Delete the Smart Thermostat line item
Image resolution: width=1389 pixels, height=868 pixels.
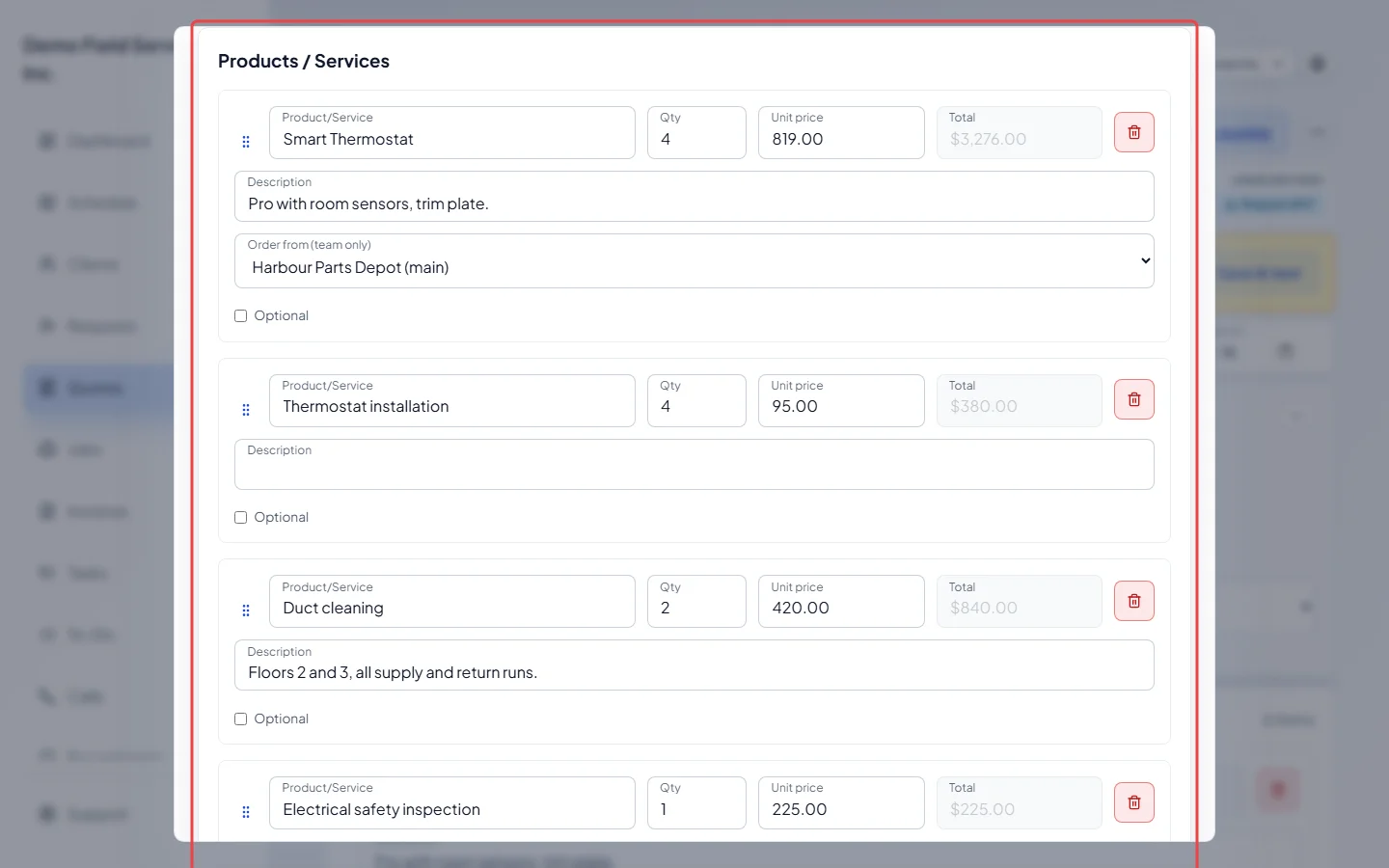coord(1134,132)
